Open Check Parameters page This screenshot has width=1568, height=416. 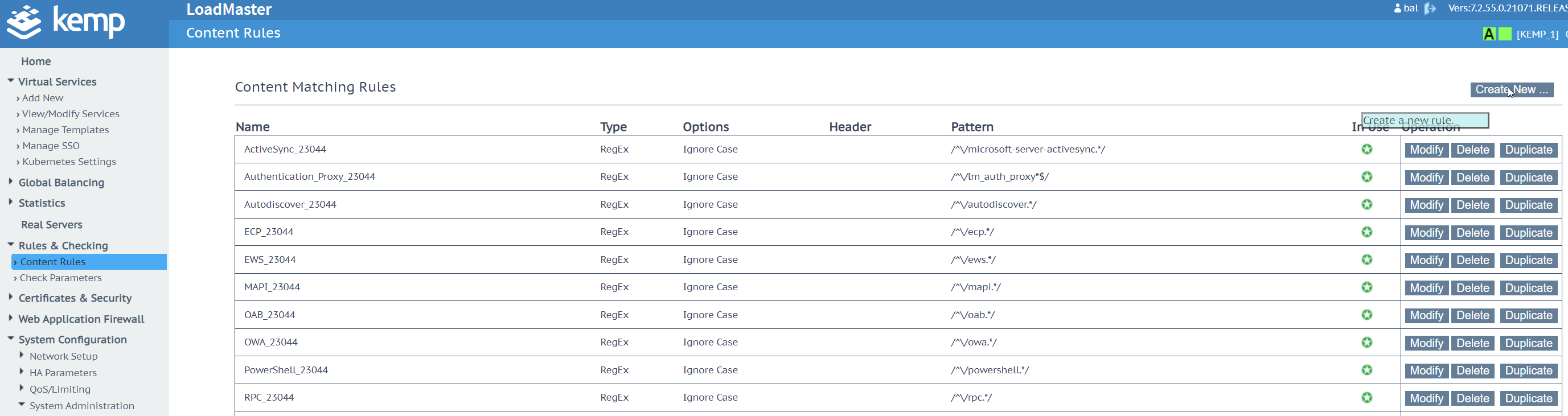tap(60, 278)
